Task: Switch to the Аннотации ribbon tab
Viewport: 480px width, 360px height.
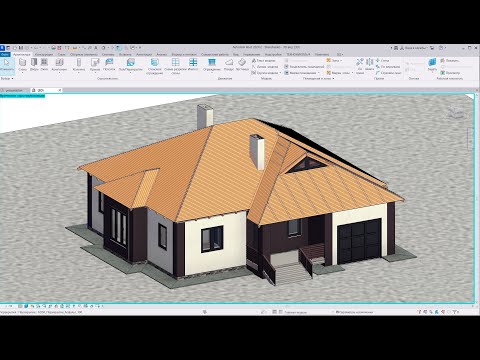Action: tap(144, 54)
